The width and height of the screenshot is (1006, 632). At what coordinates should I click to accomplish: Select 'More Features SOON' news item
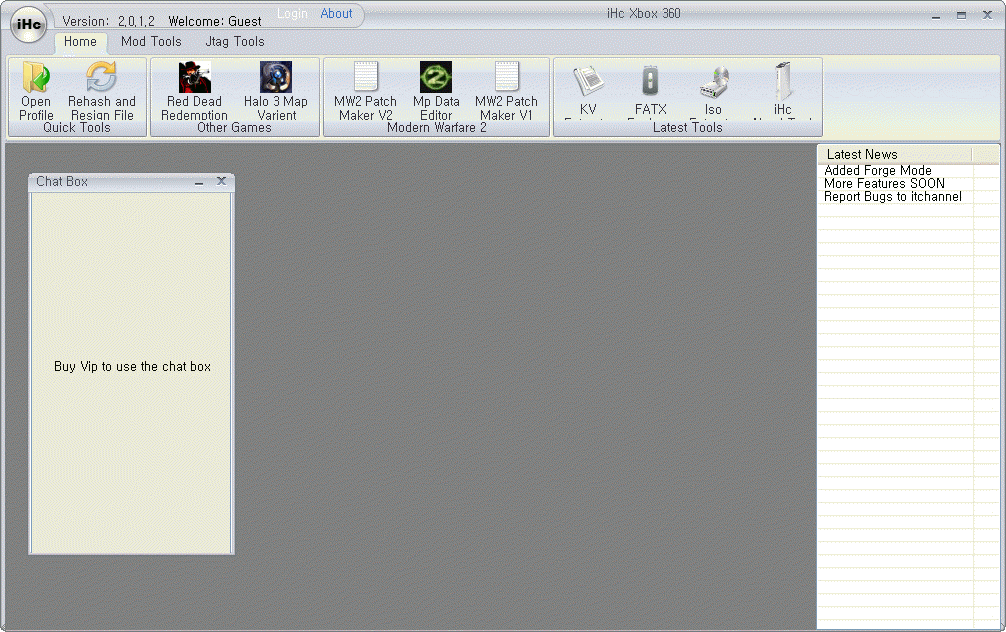tap(884, 184)
